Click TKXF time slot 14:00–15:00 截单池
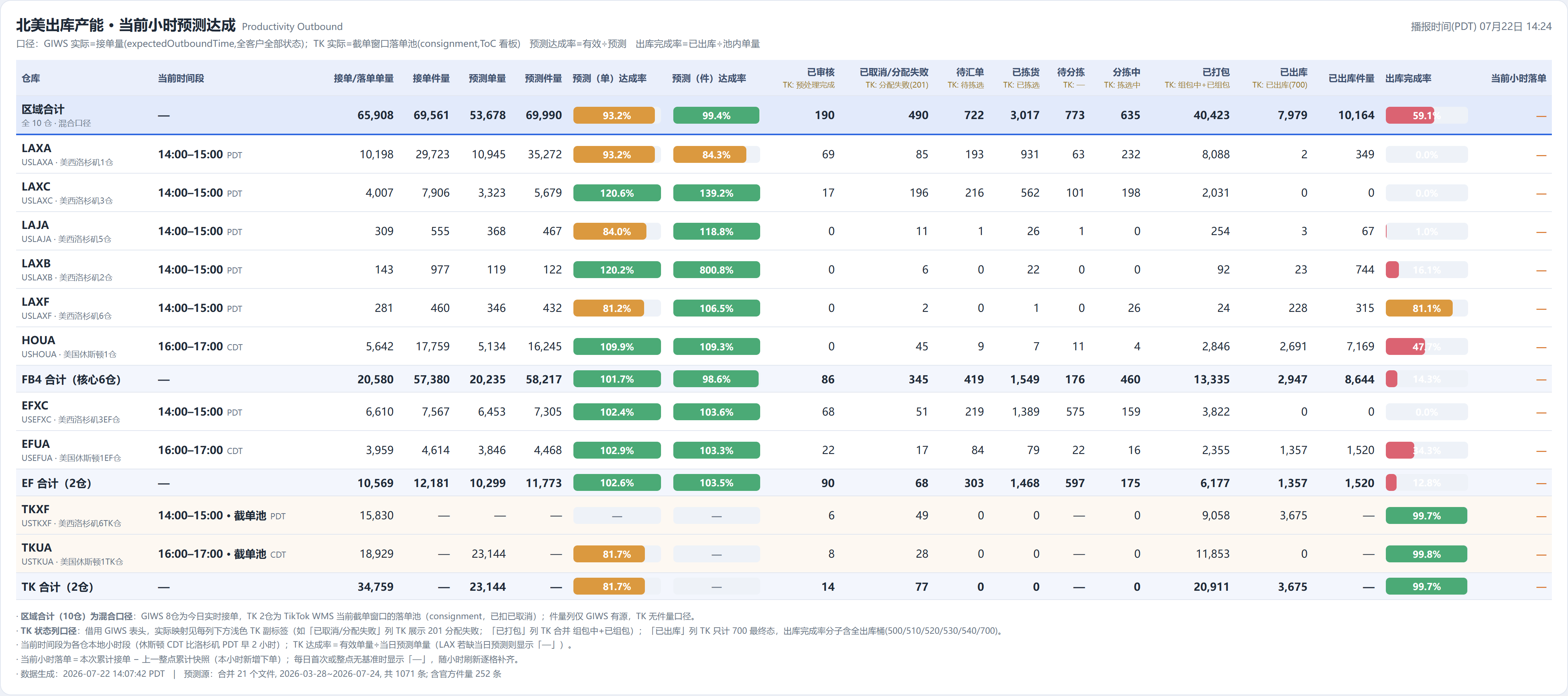 click(x=222, y=516)
